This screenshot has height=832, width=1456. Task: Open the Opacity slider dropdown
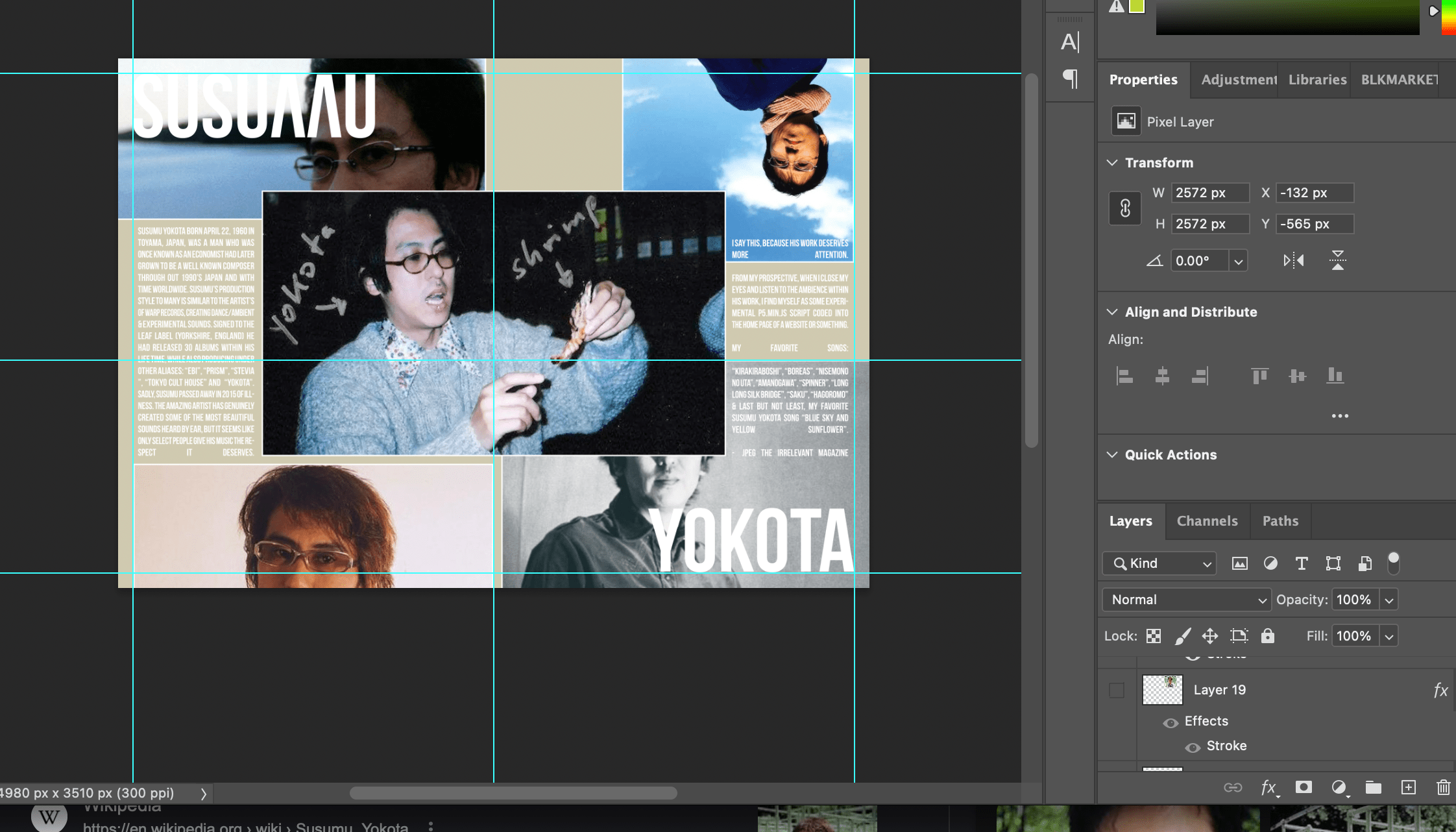(1389, 600)
